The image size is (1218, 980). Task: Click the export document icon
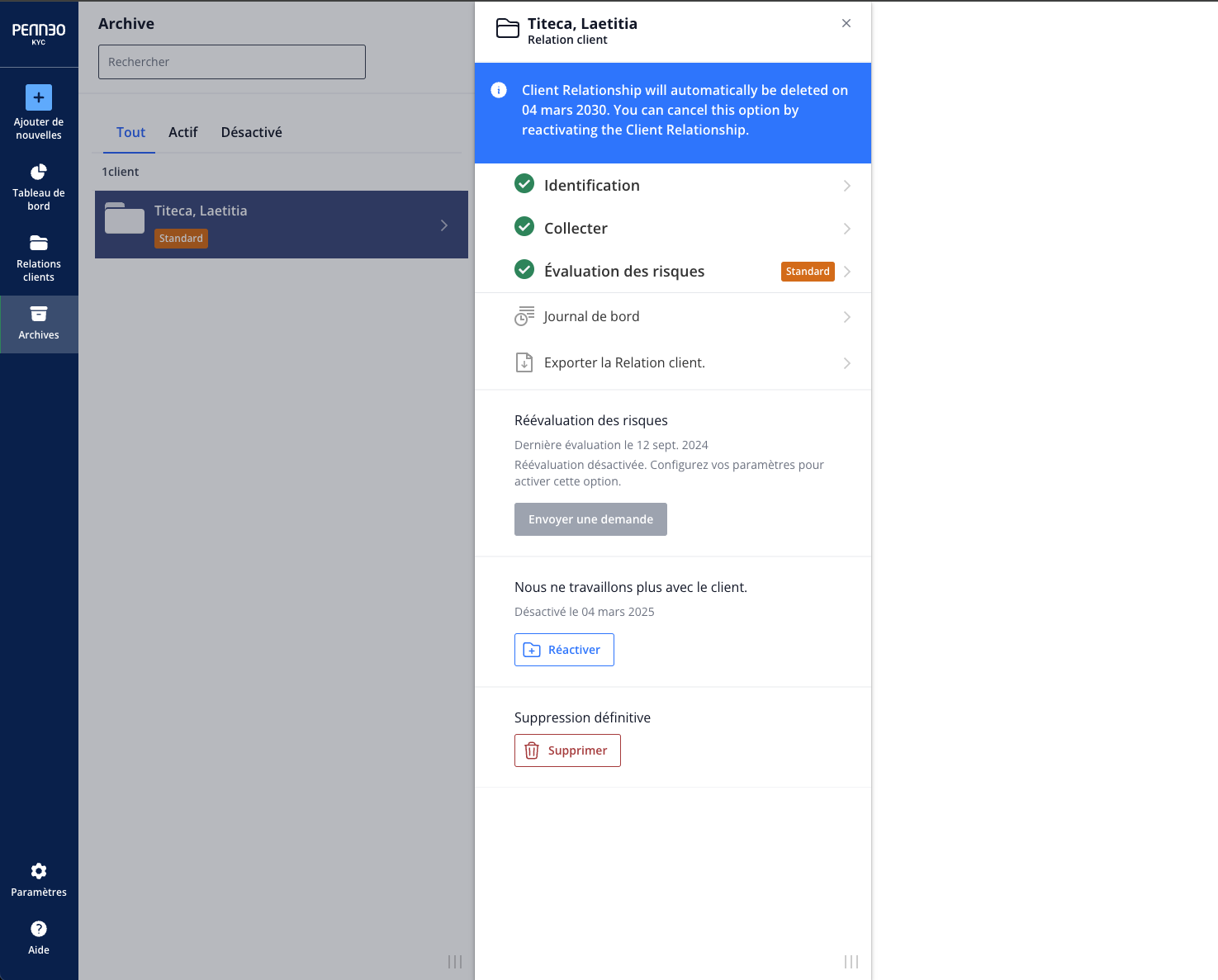point(524,362)
